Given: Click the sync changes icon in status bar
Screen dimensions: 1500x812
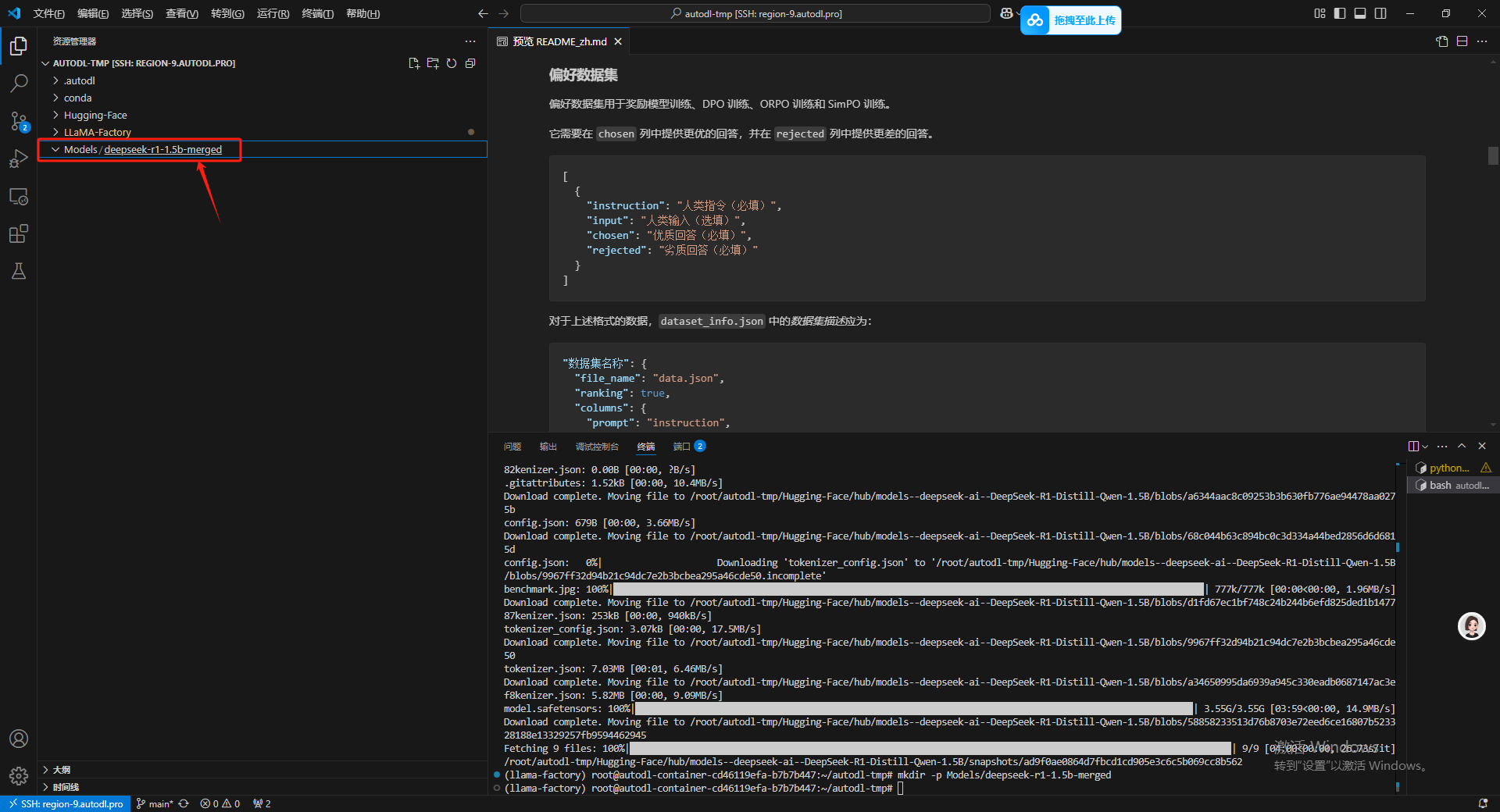Looking at the screenshot, I should [184, 803].
